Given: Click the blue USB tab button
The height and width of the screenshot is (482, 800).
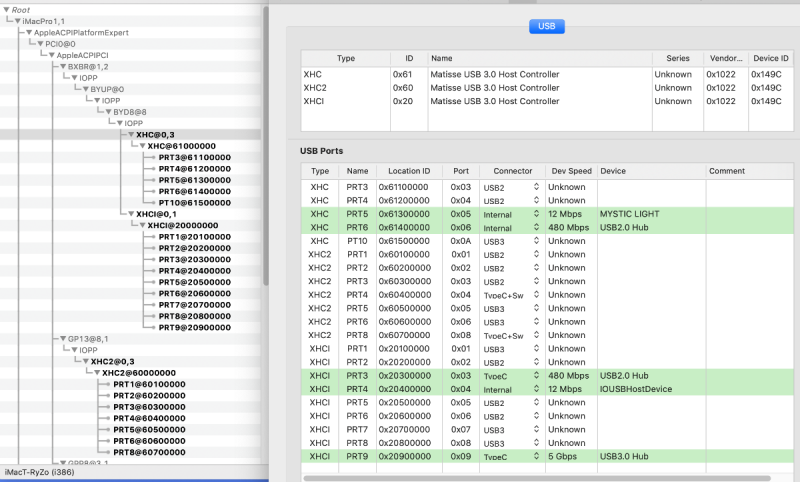Looking at the screenshot, I should [548, 26].
